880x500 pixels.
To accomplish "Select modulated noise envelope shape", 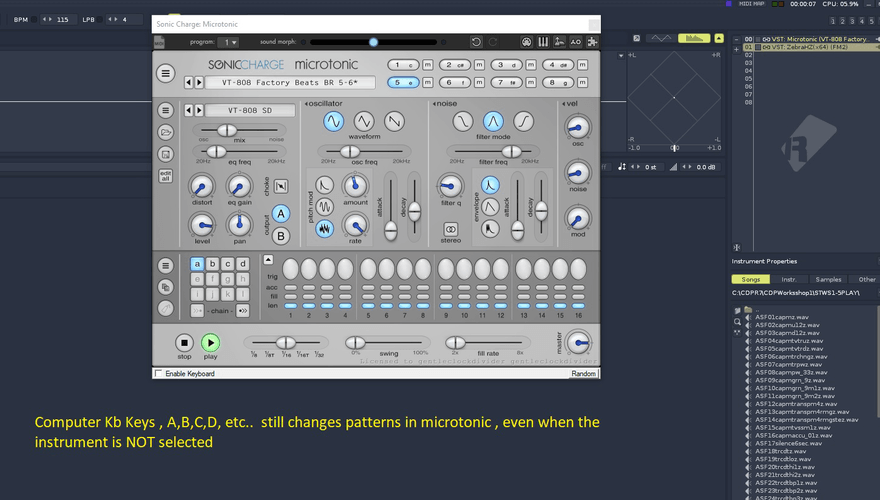I will pos(490,228).
